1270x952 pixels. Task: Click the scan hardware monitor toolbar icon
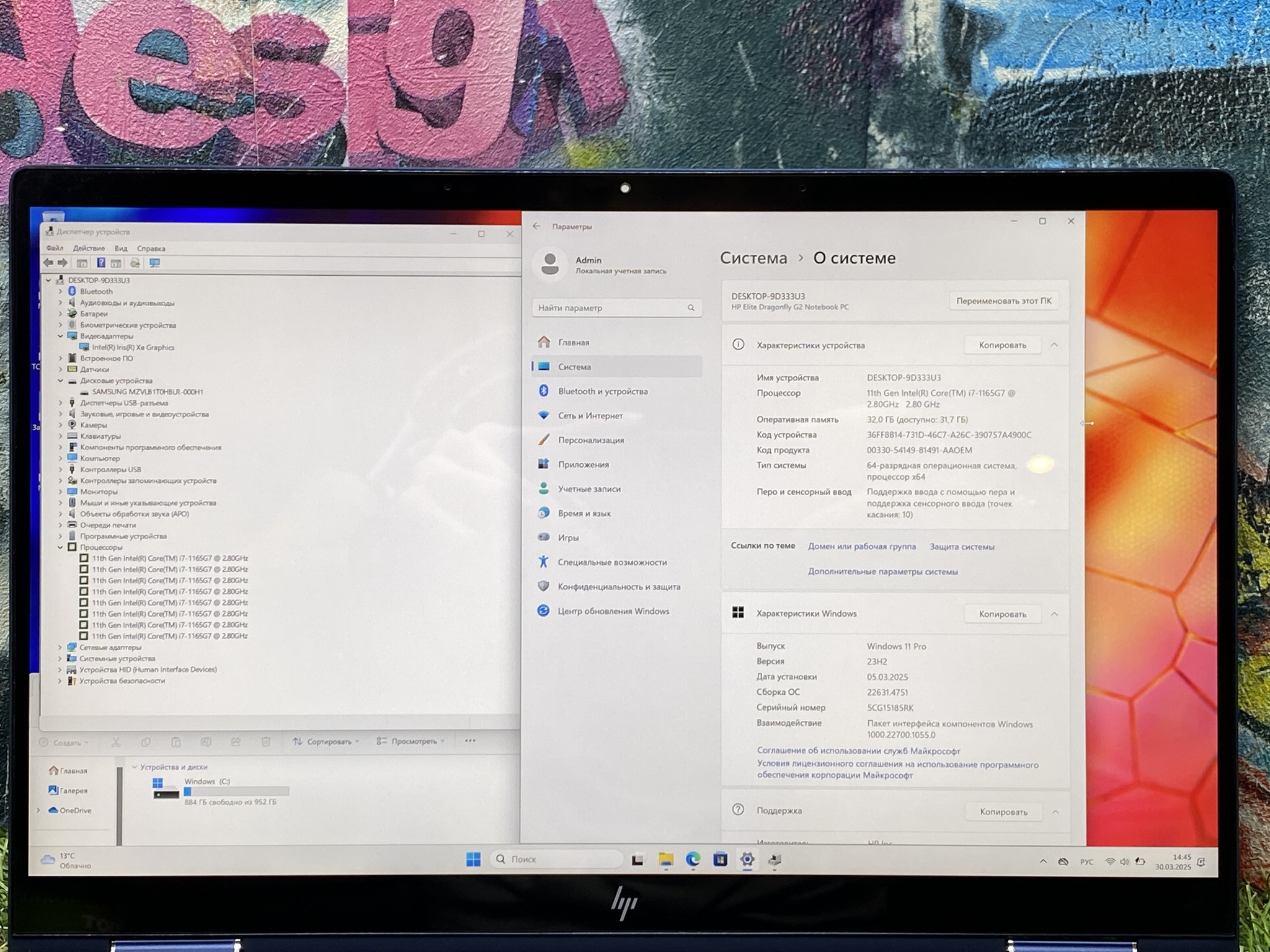[155, 263]
